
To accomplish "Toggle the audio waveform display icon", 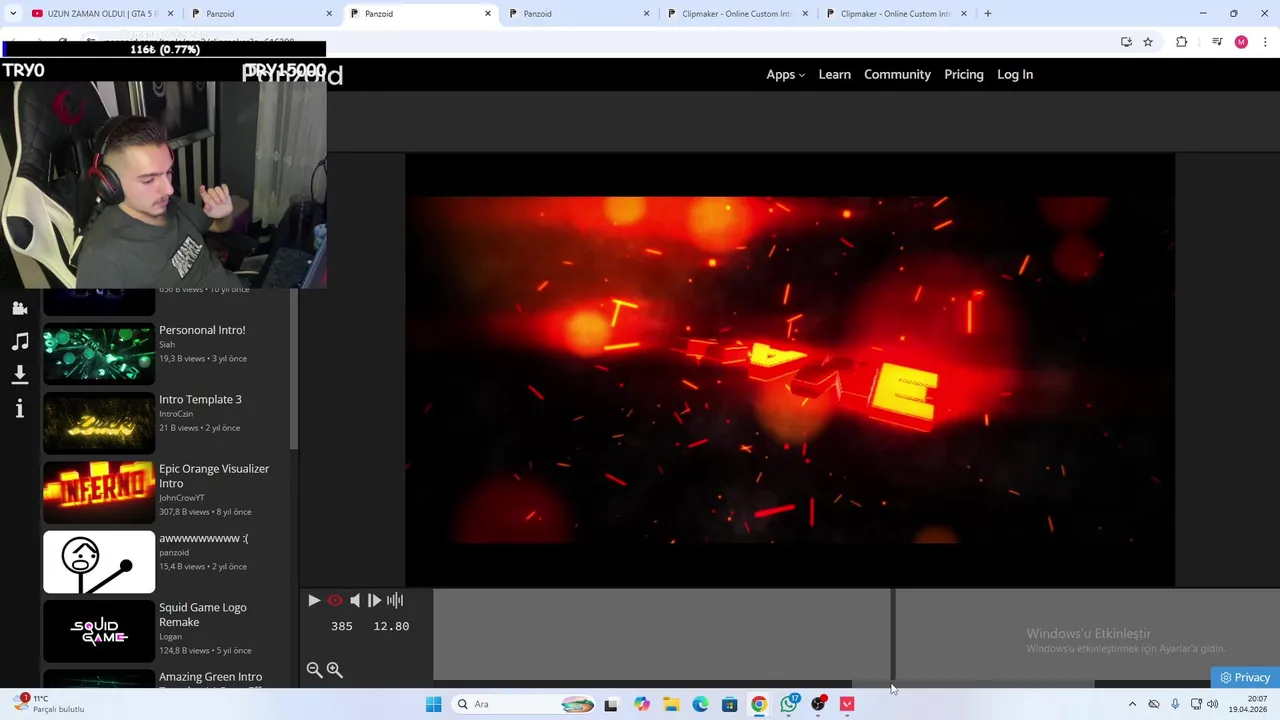I will [395, 600].
